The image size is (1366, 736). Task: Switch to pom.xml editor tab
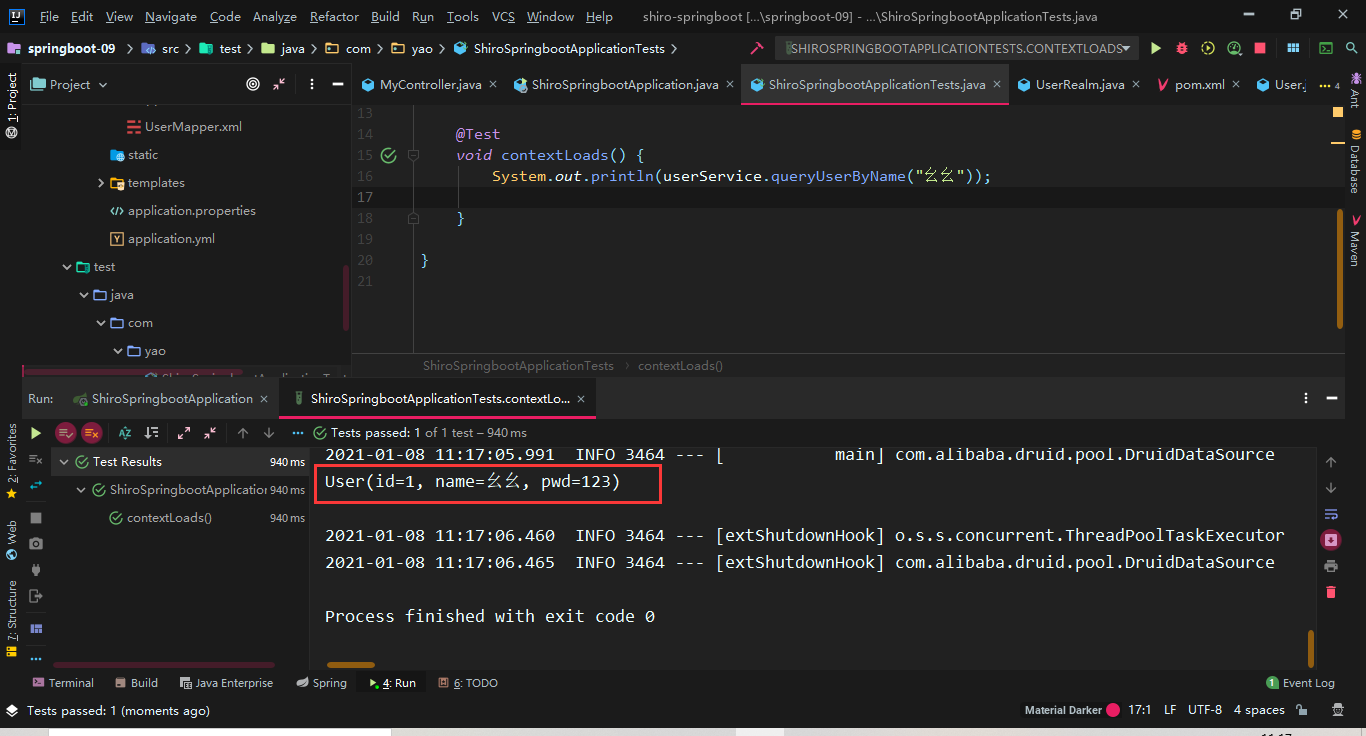pos(1199,85)
